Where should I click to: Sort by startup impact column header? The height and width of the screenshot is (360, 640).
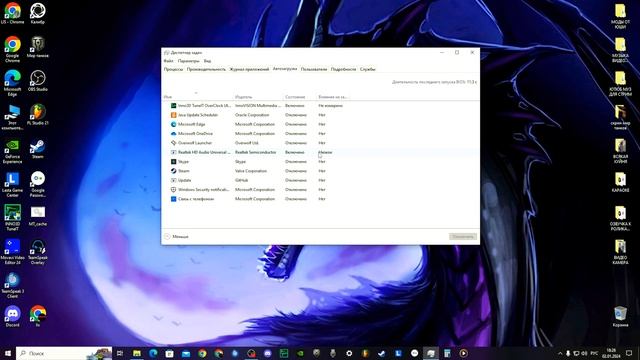coord(333,97)
